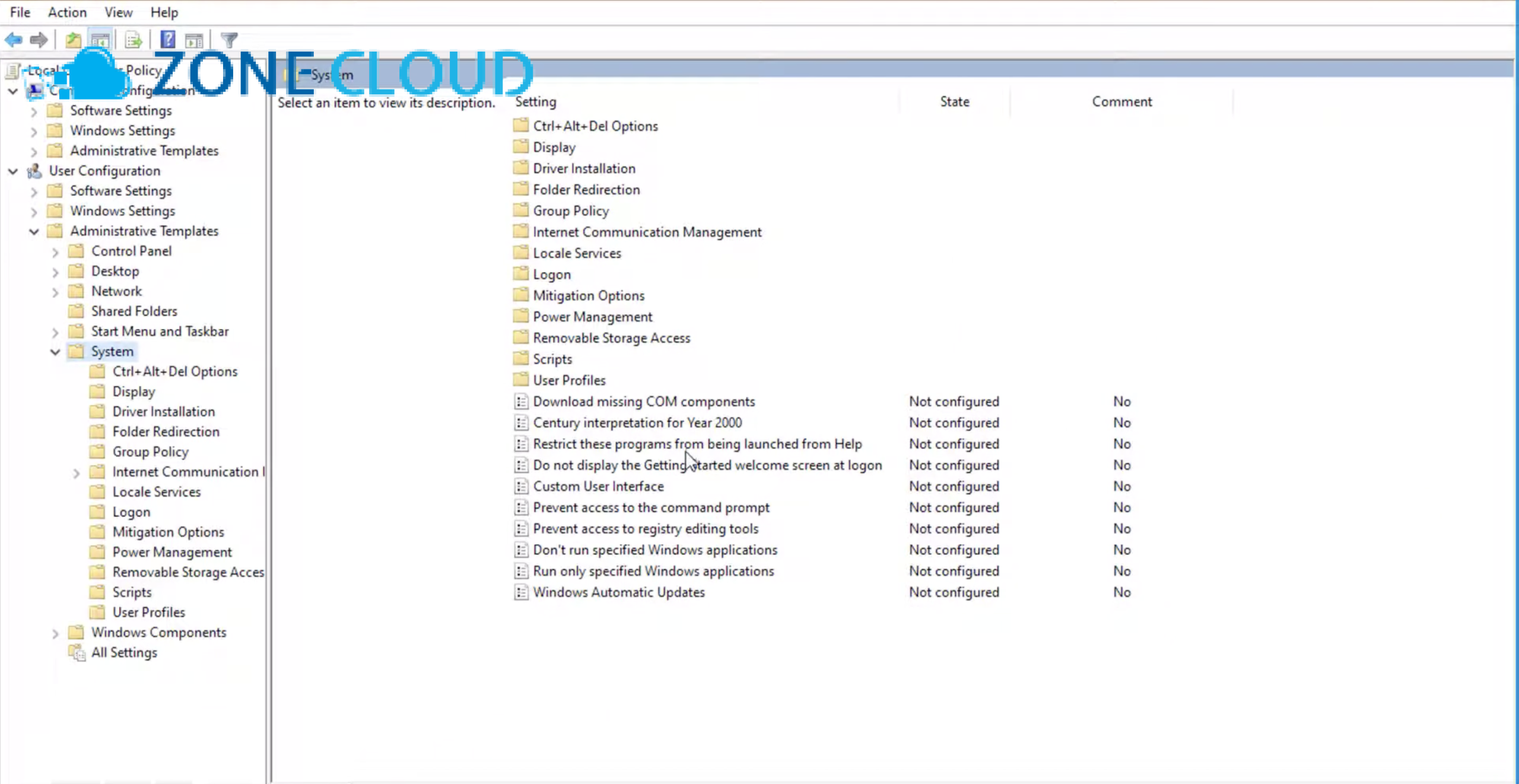Open the Action menu

pos(67,12)
